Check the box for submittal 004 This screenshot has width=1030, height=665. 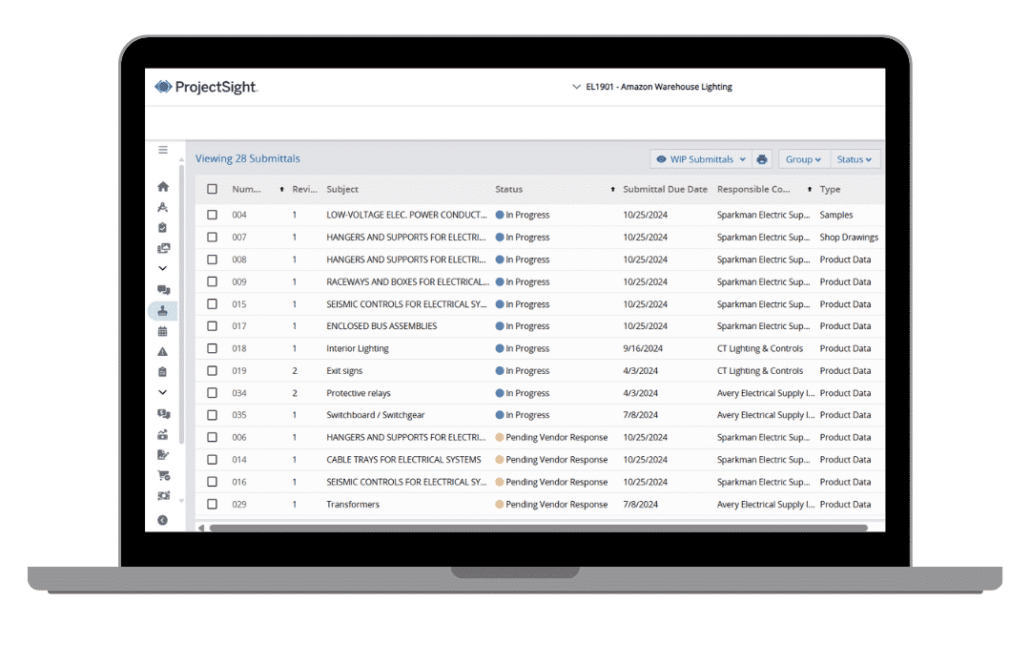212,215
